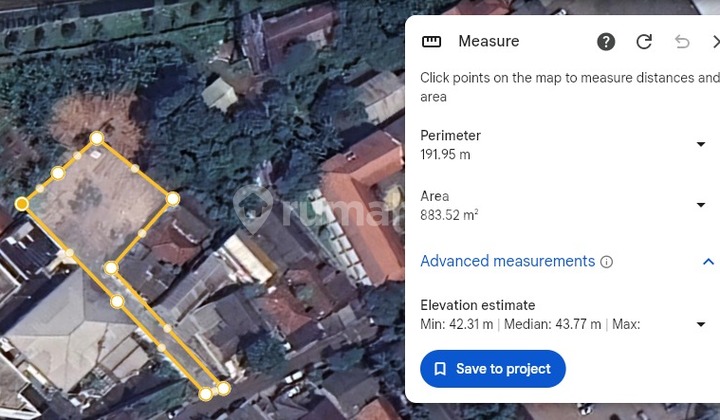The image size is (720, 420).
Task: Collapse the Advanced measurements section chevron
Action: 708,262
